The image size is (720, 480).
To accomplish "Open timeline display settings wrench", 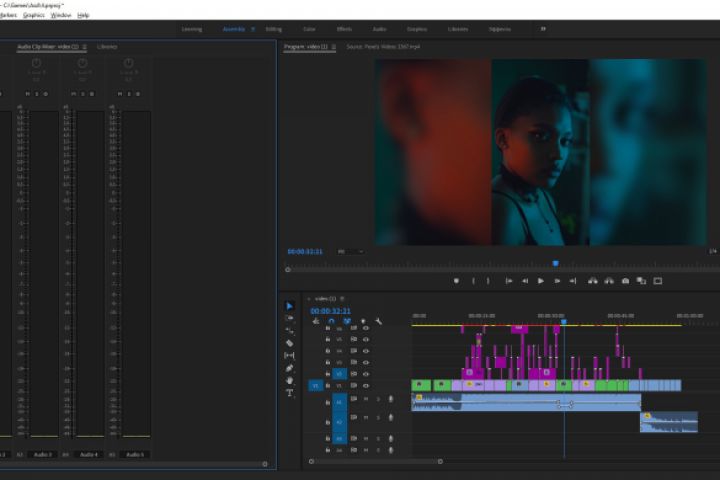I will (x=379, y=321).
